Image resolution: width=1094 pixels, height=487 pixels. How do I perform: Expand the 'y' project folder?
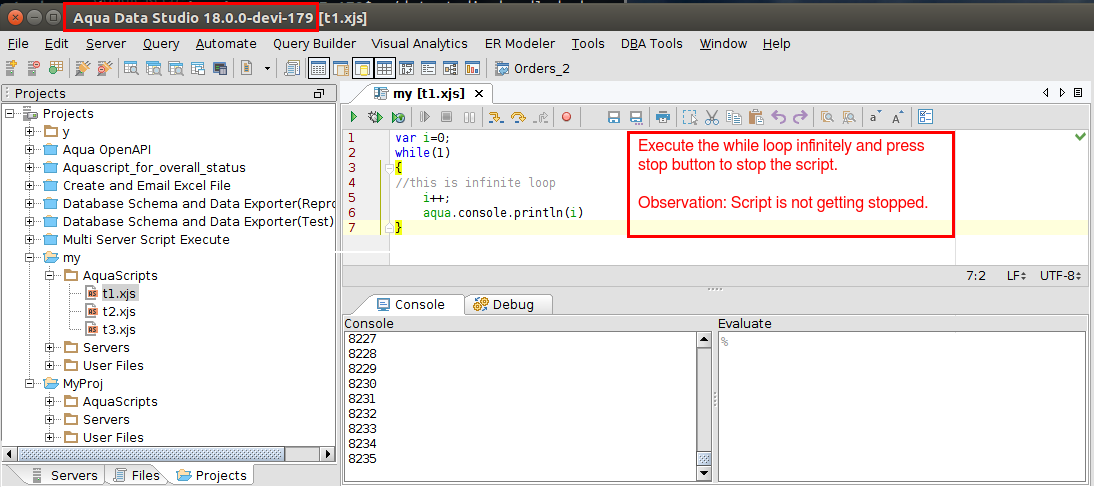pos(29,131)
